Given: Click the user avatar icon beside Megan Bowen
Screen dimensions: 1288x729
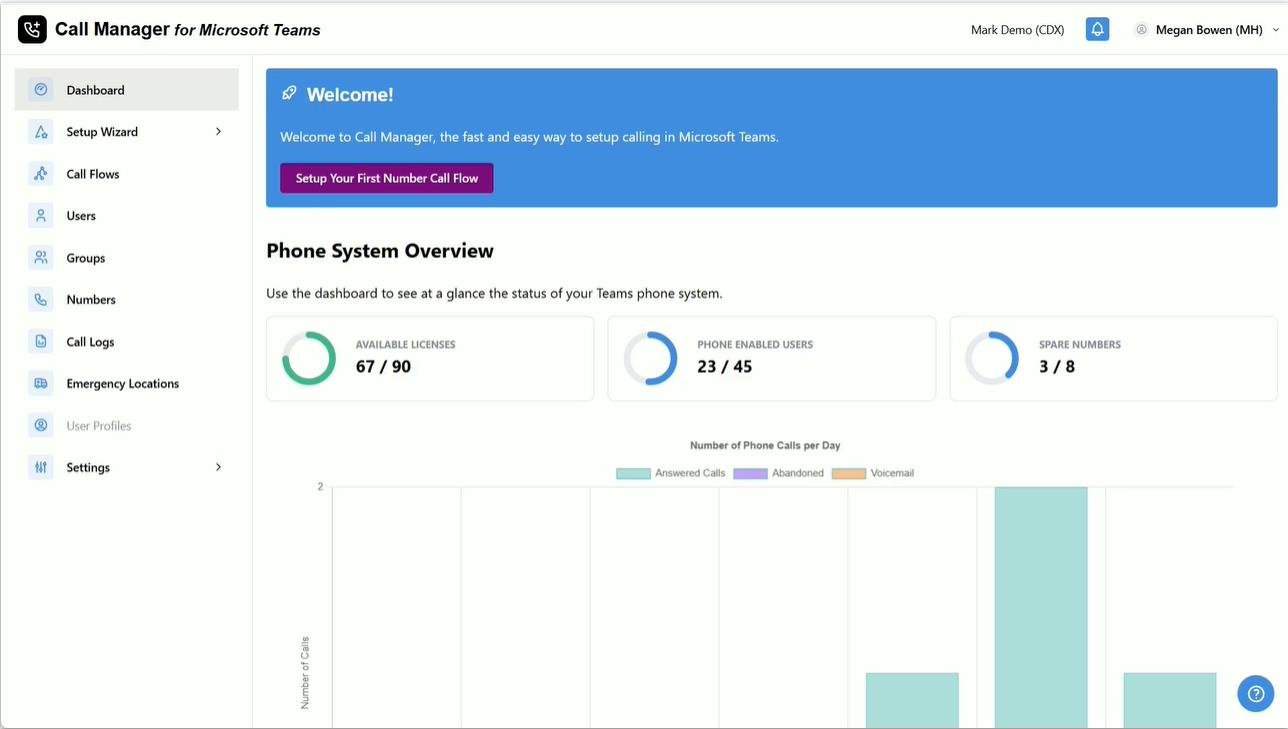Looking at the screenshot, I should point(1141,30).
